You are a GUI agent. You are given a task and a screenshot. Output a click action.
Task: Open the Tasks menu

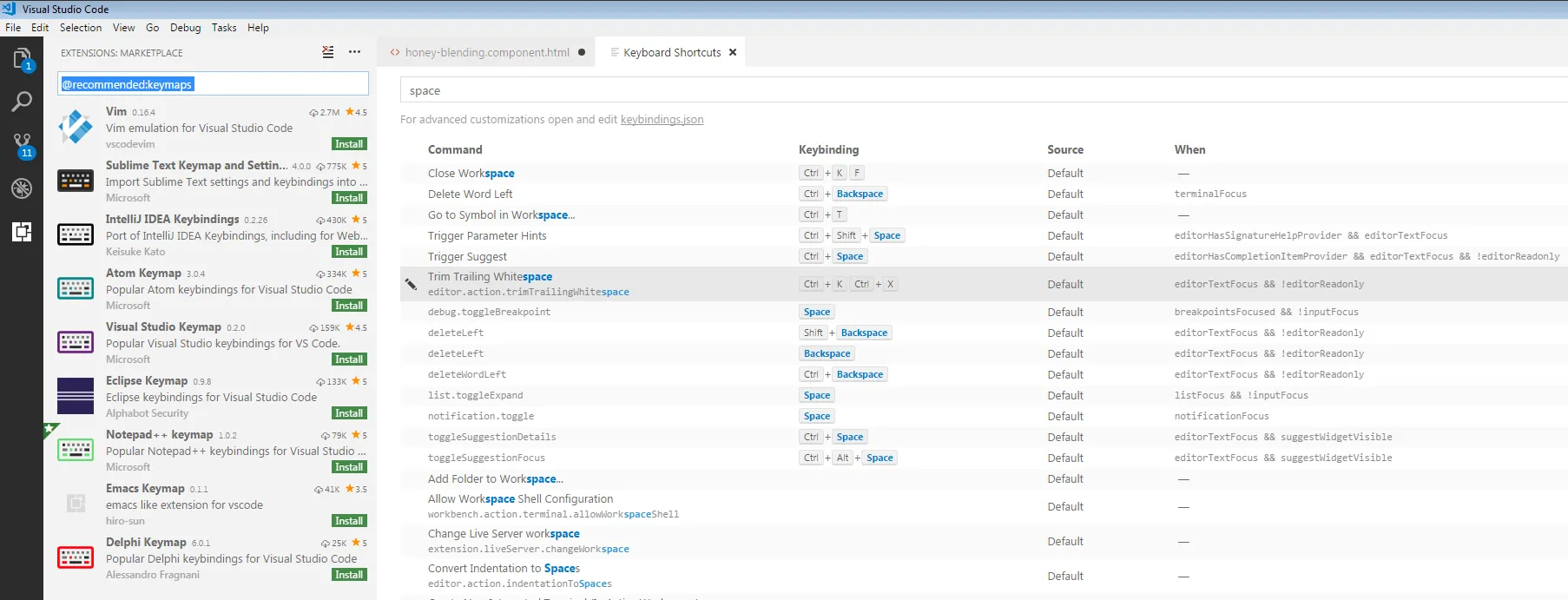coord(224,28)
